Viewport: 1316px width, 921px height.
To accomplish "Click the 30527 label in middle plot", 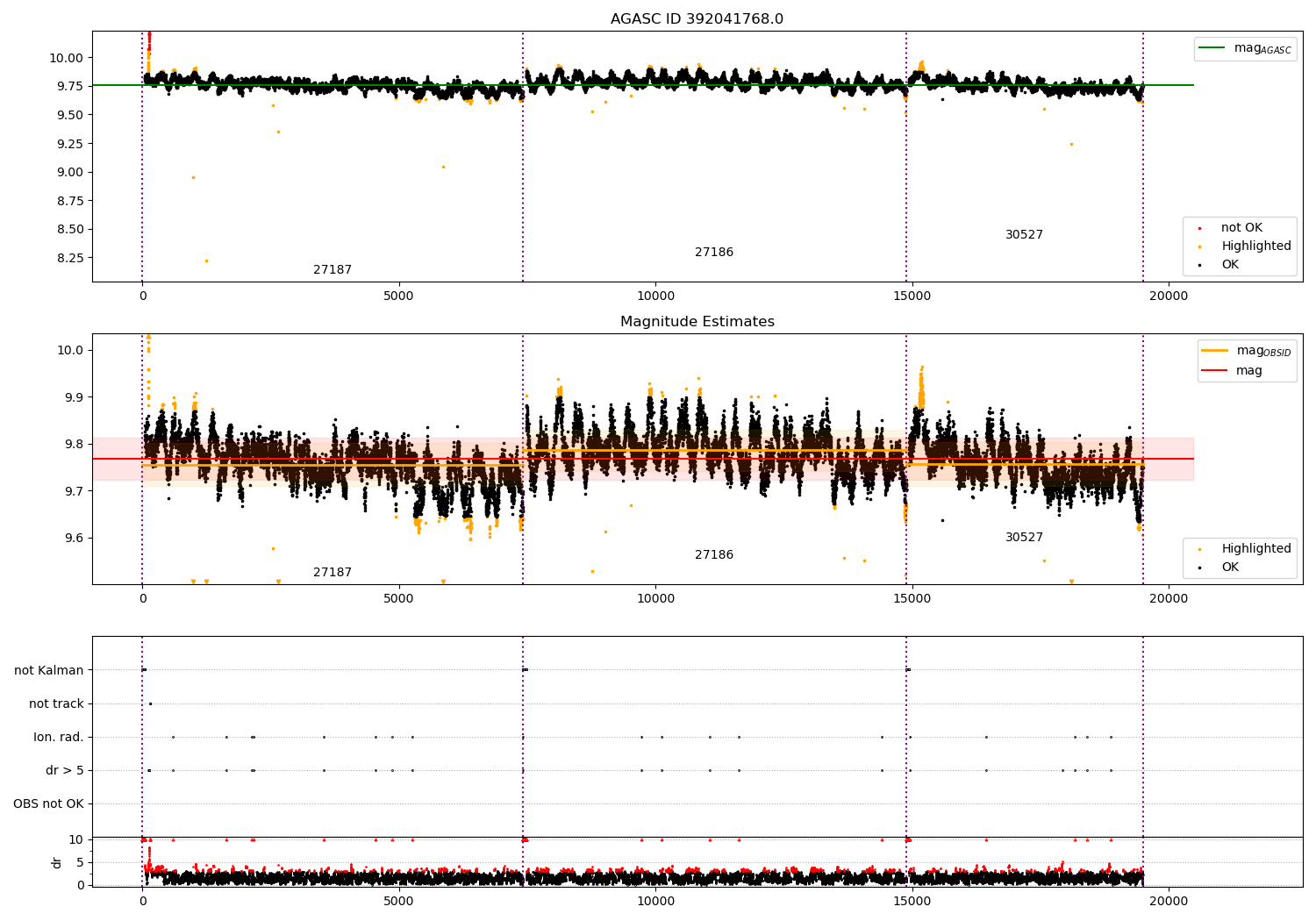I will [x=1024, y=537].
